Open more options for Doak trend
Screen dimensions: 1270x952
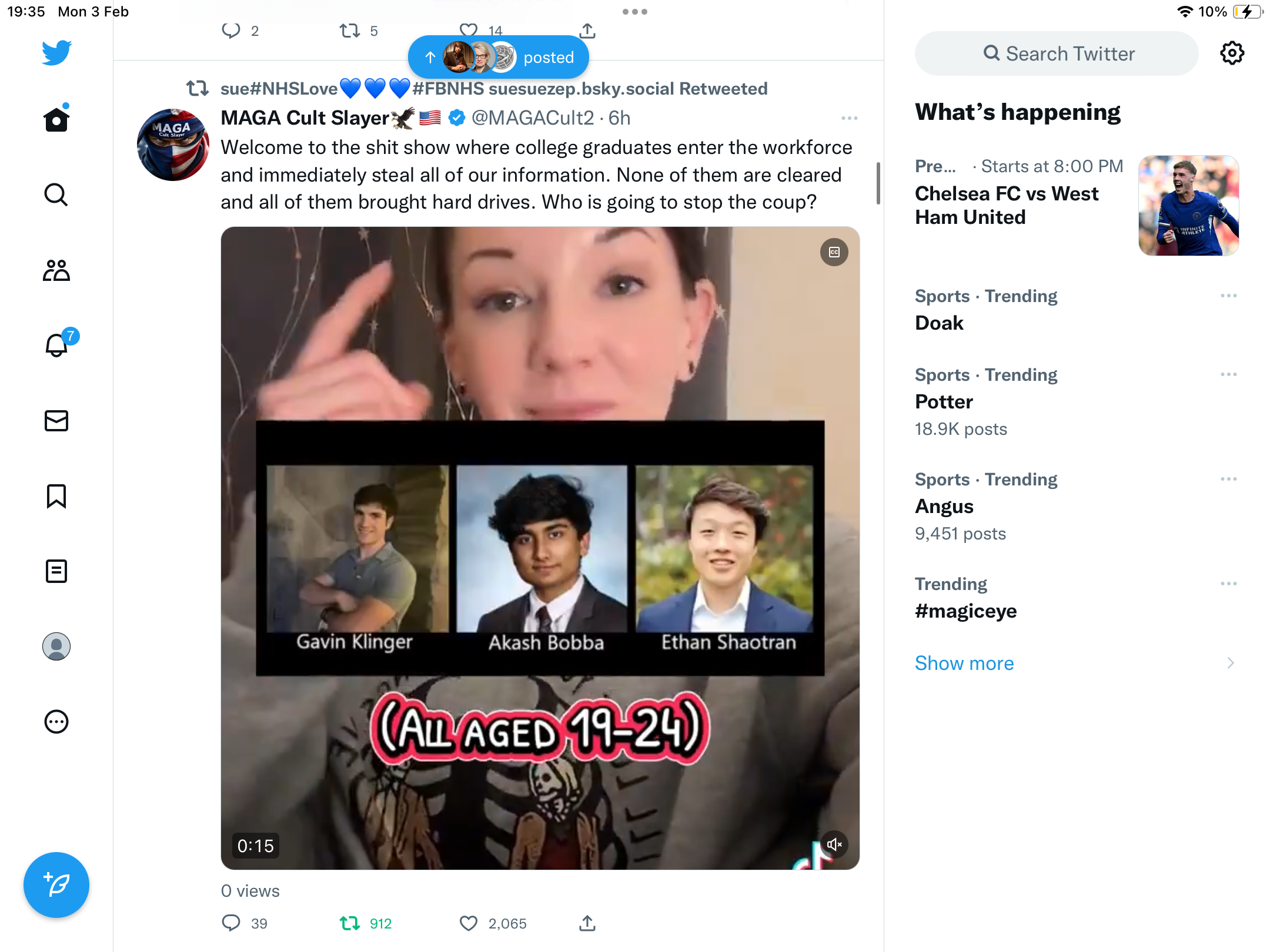coord(1228,296)
